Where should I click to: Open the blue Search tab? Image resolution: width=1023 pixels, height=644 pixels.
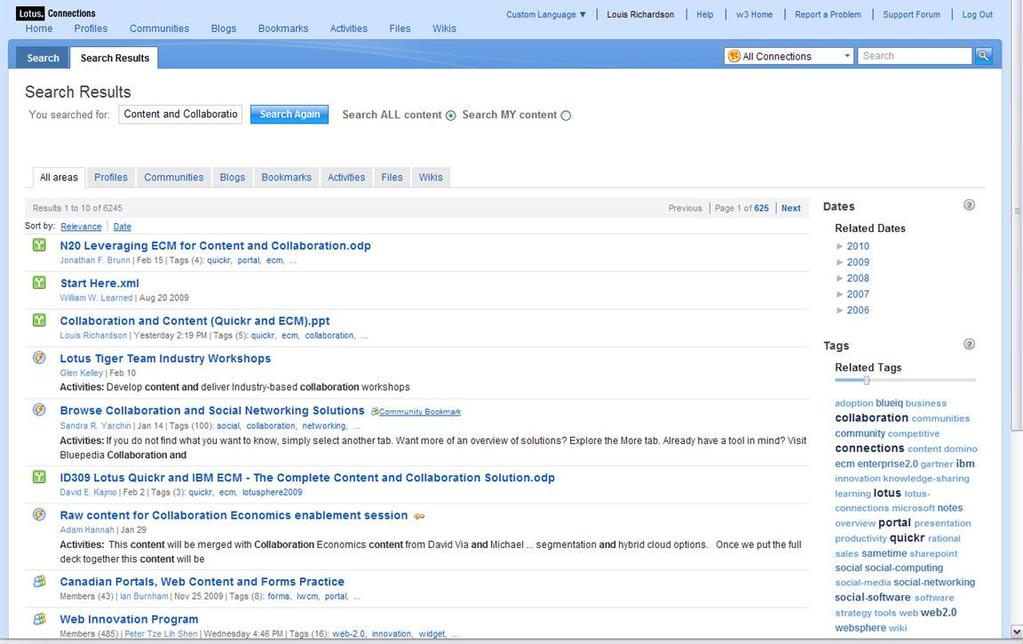tap(43, 58)
